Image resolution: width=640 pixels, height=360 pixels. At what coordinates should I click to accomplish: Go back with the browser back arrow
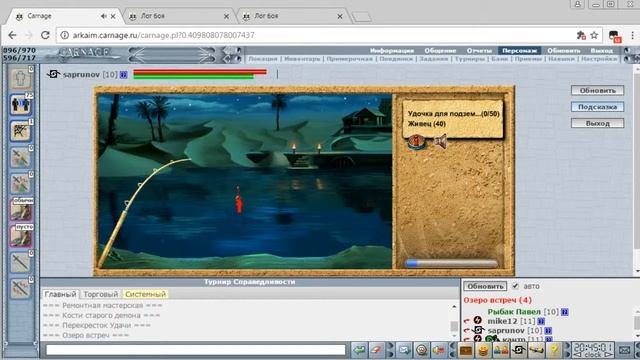(12, 35)
